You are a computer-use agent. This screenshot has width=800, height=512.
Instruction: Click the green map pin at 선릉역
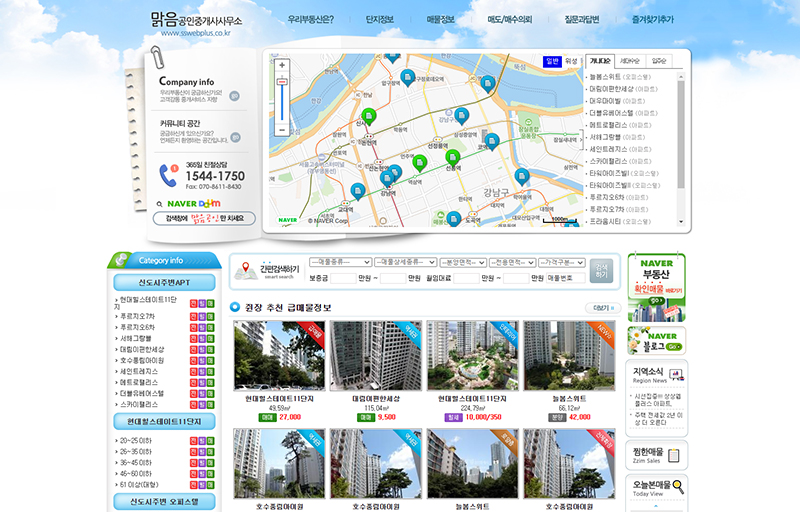click(x=452, y=158)
